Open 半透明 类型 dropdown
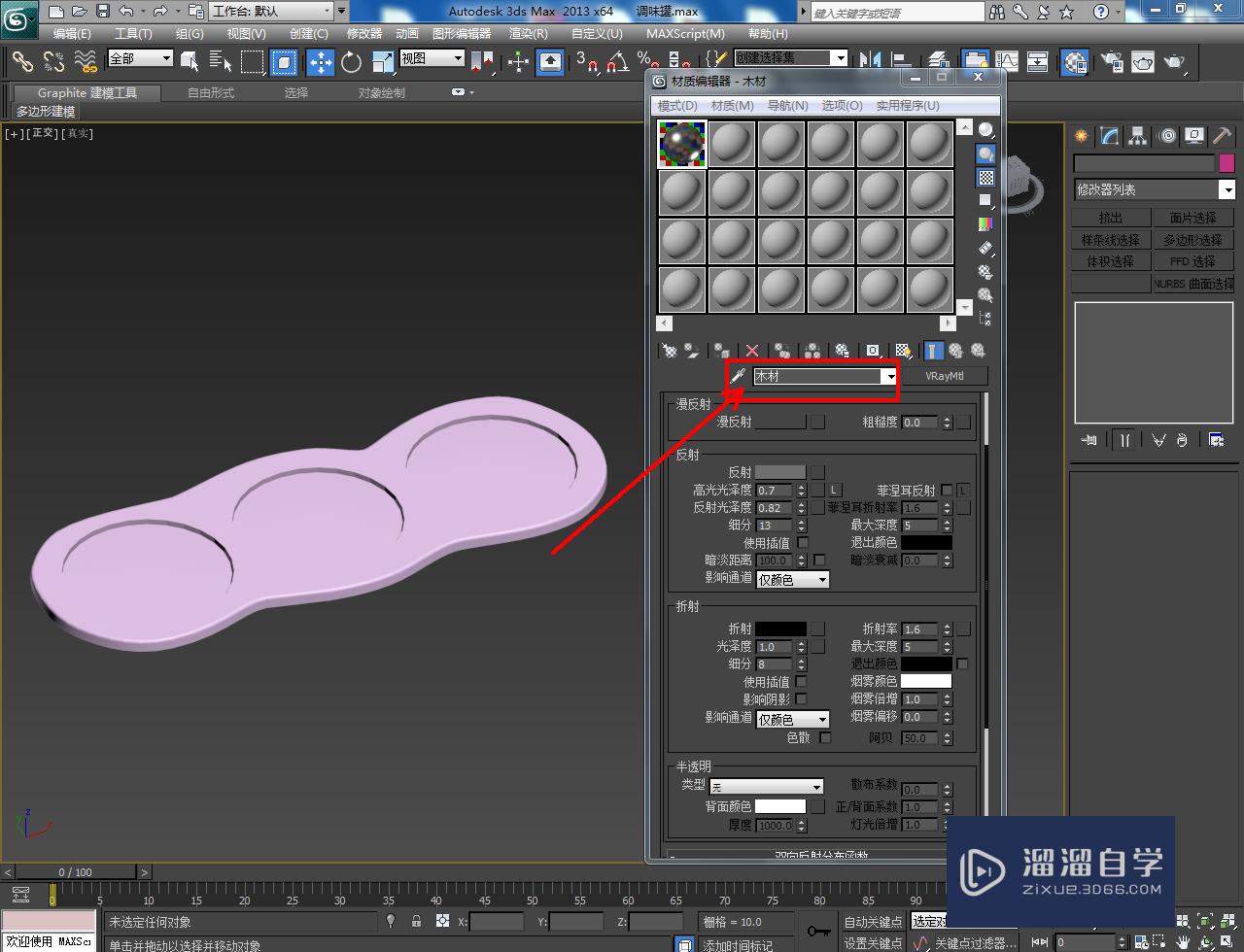1244x952 pixels. [767, 787]
